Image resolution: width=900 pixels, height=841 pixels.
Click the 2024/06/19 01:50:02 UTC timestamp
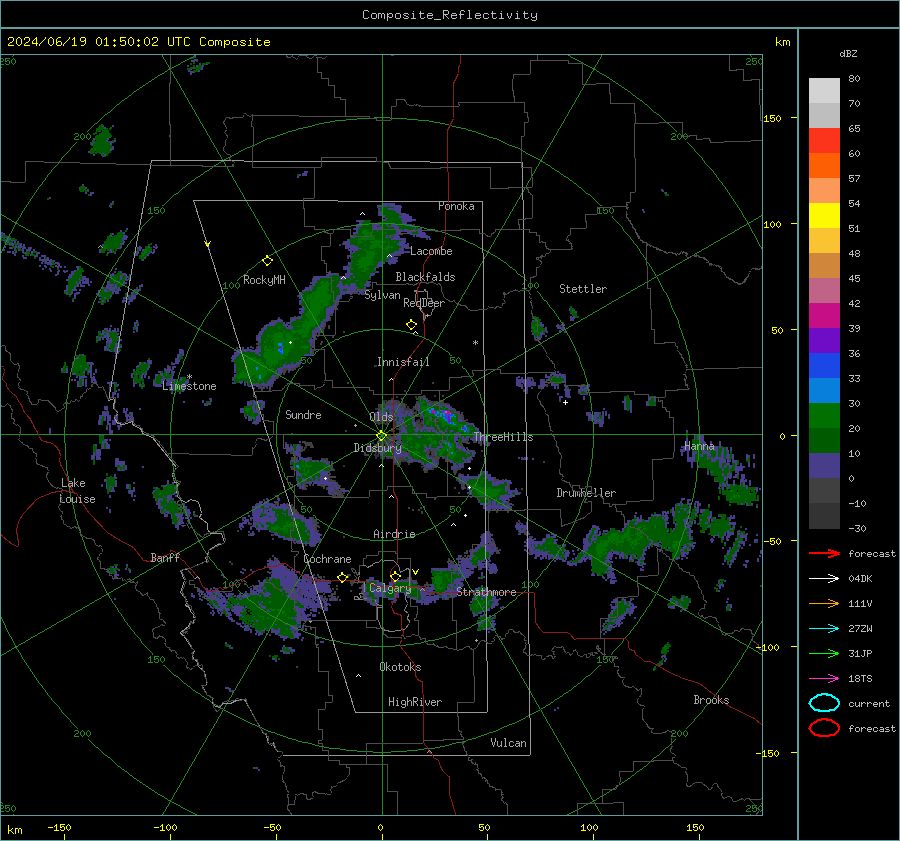(x=101, y=42)
